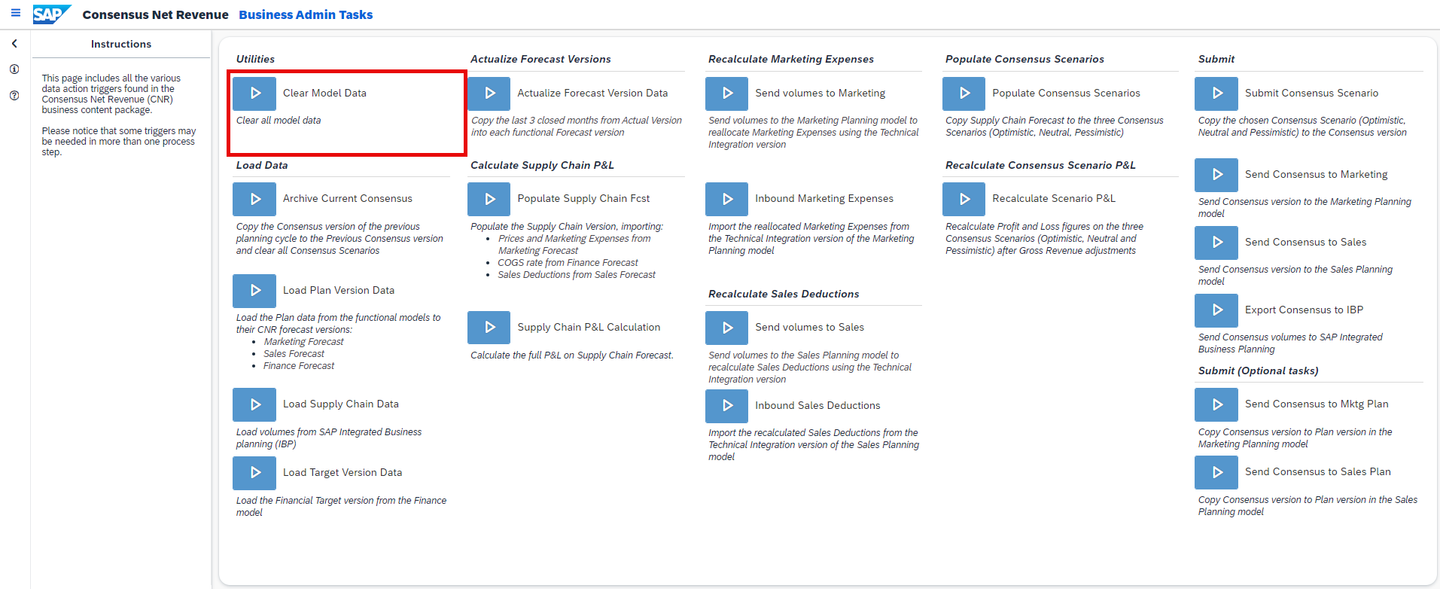This screenshot has width=1440, height=589.
Task: Run the Send Consensus to Sales Plan trigger
Action: (1217, 471)
